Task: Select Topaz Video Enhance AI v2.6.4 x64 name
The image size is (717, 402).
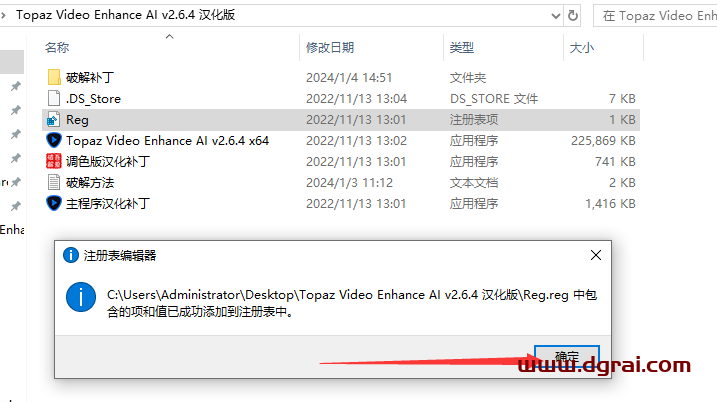Action: tap(167, 140)
